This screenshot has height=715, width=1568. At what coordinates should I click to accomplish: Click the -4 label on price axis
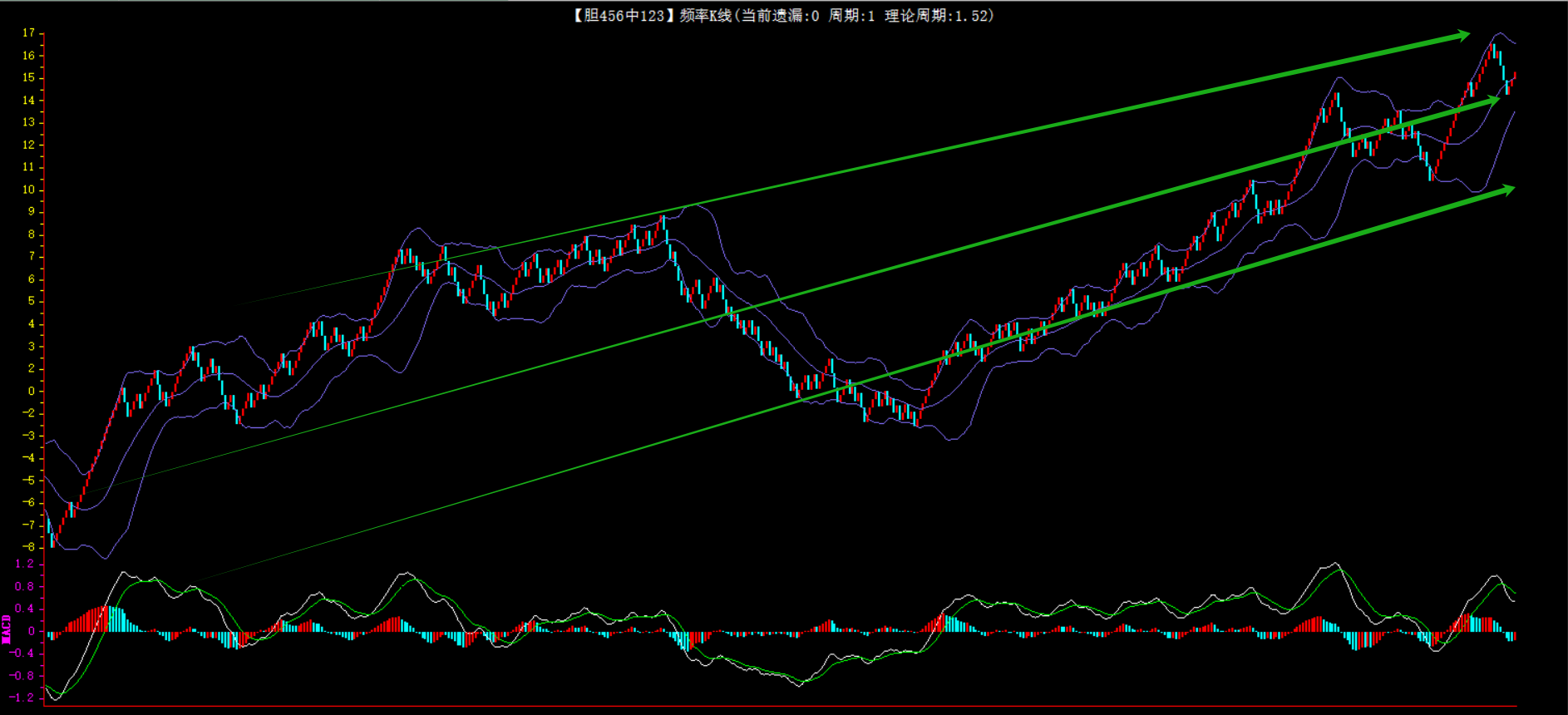28,457
